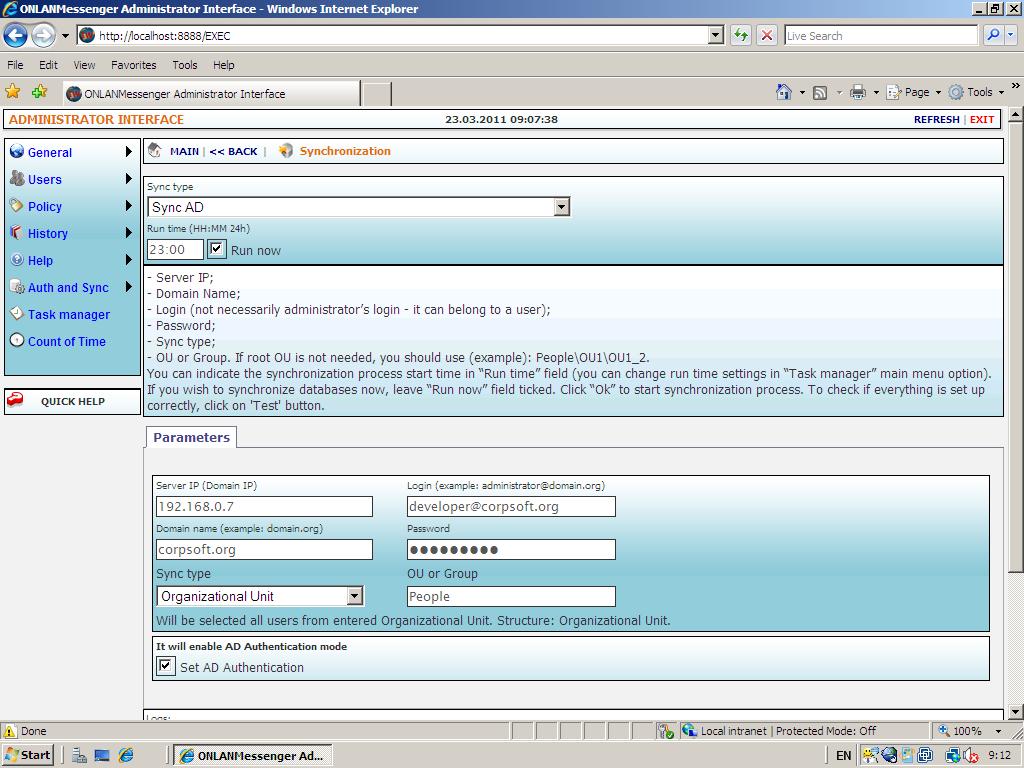
Task: Disable Set AD Authentication checkbox
Action: pyautogui.click(x=166, y=666)
